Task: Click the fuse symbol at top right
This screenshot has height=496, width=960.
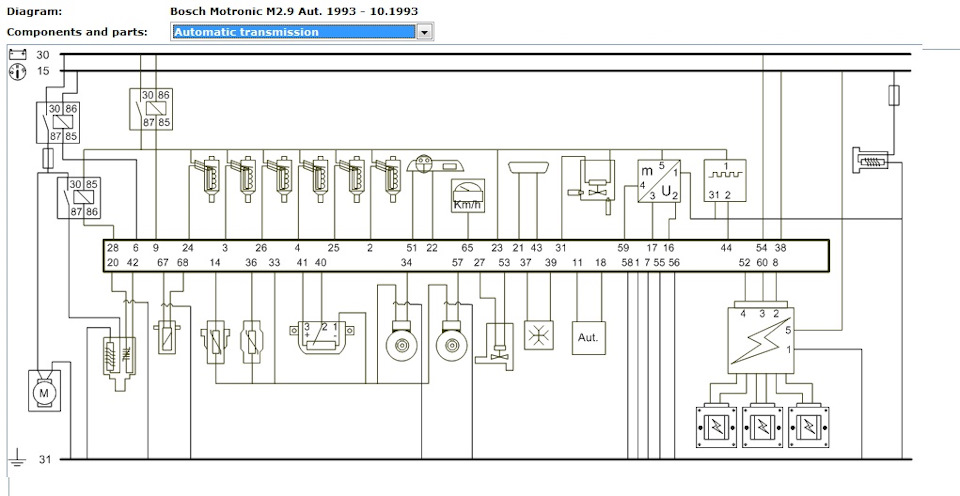Action: click(893, 95)
